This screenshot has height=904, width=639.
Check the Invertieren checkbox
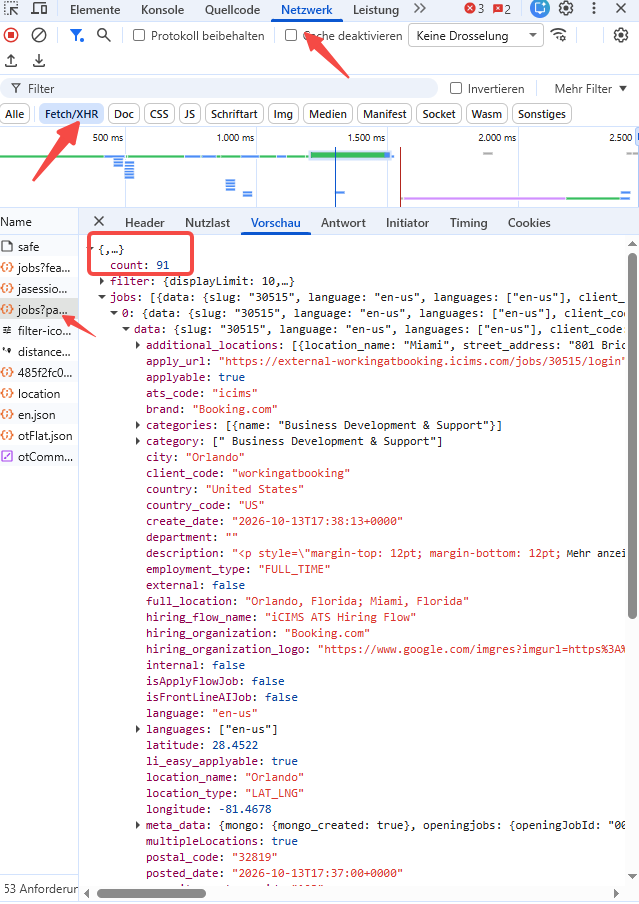click(456, 88)
